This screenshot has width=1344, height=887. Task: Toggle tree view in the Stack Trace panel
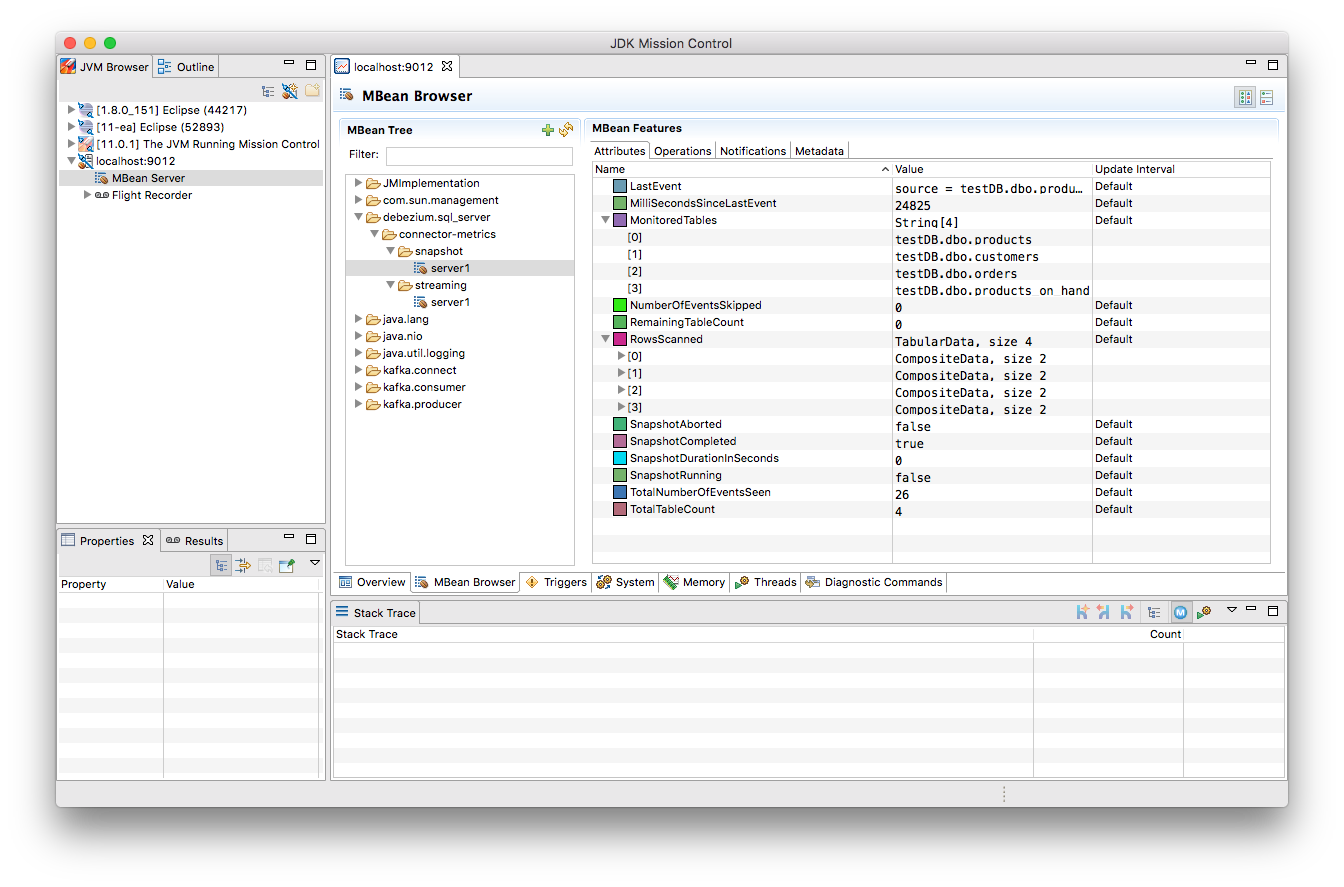click(1155, 611)
